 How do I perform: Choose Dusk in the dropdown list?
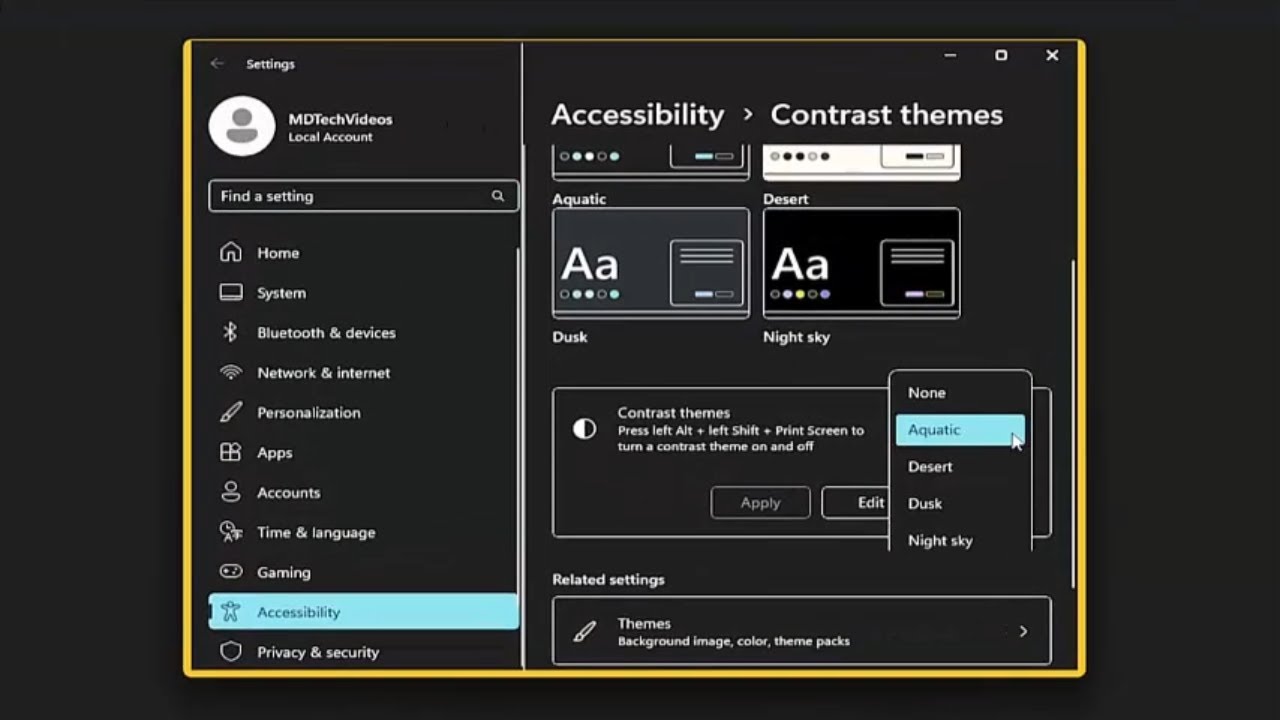tap(960, 504)
